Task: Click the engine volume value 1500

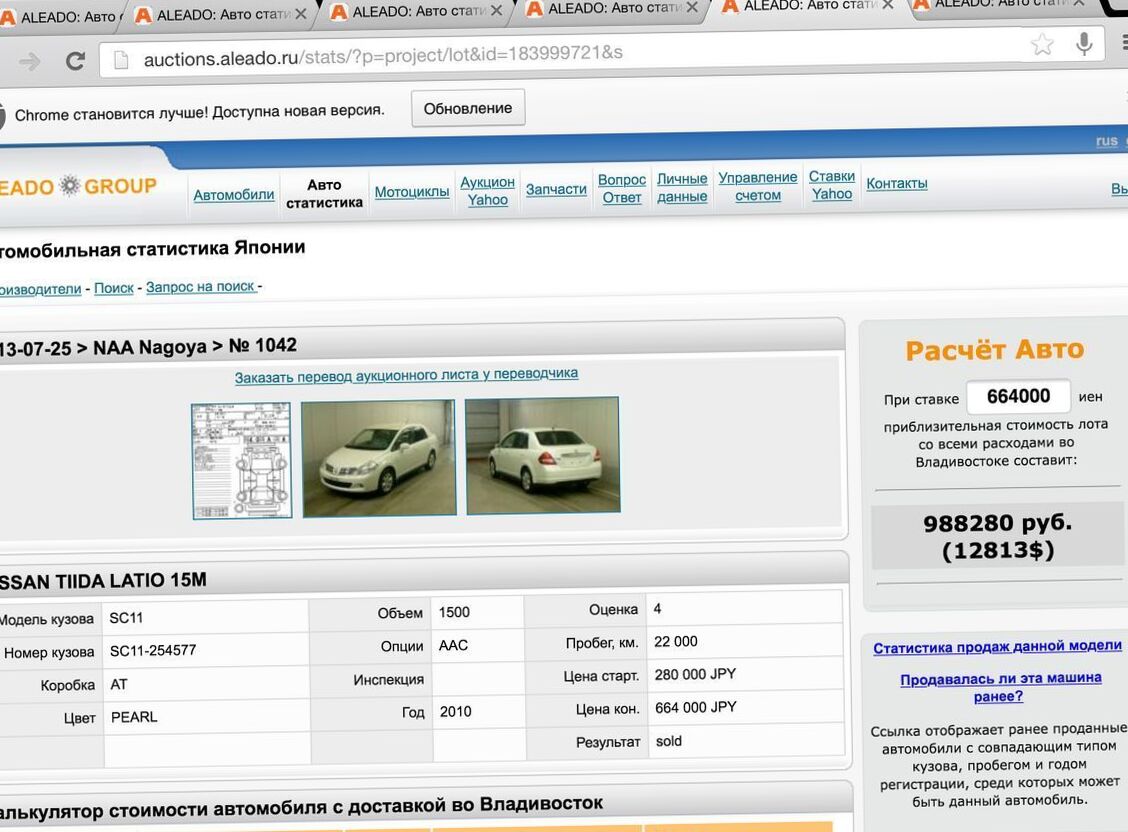Action: (454, 612)
